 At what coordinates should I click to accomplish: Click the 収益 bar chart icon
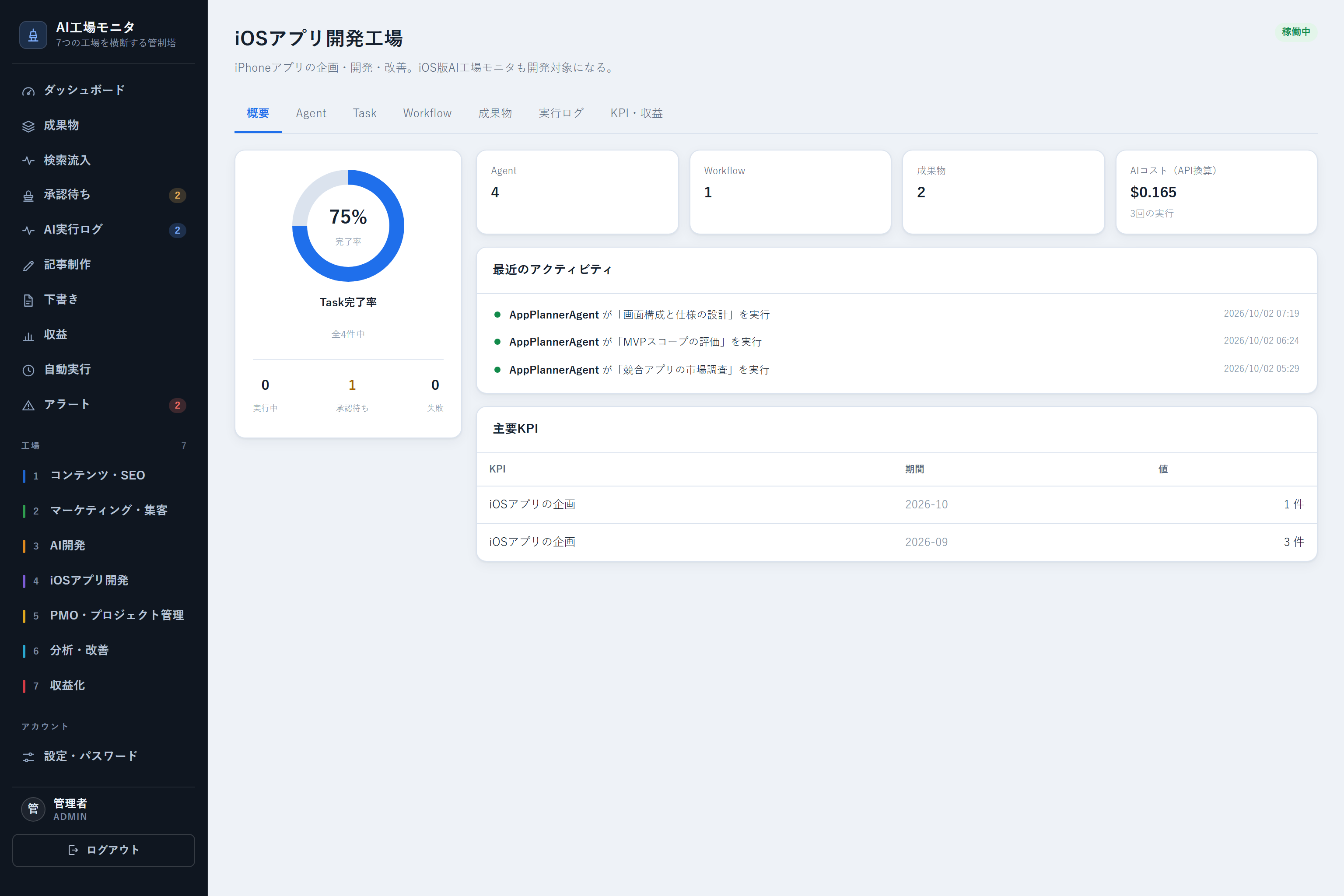pyautogui.click(x=28, y=336)
